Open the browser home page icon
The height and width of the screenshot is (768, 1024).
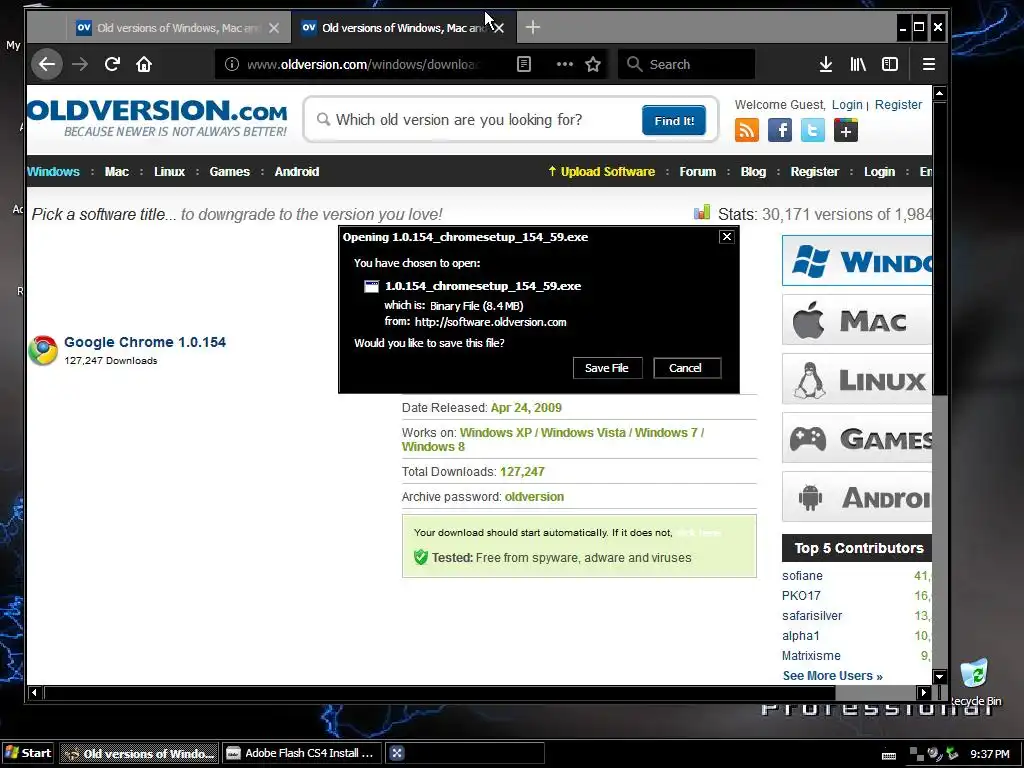[144, 64]
